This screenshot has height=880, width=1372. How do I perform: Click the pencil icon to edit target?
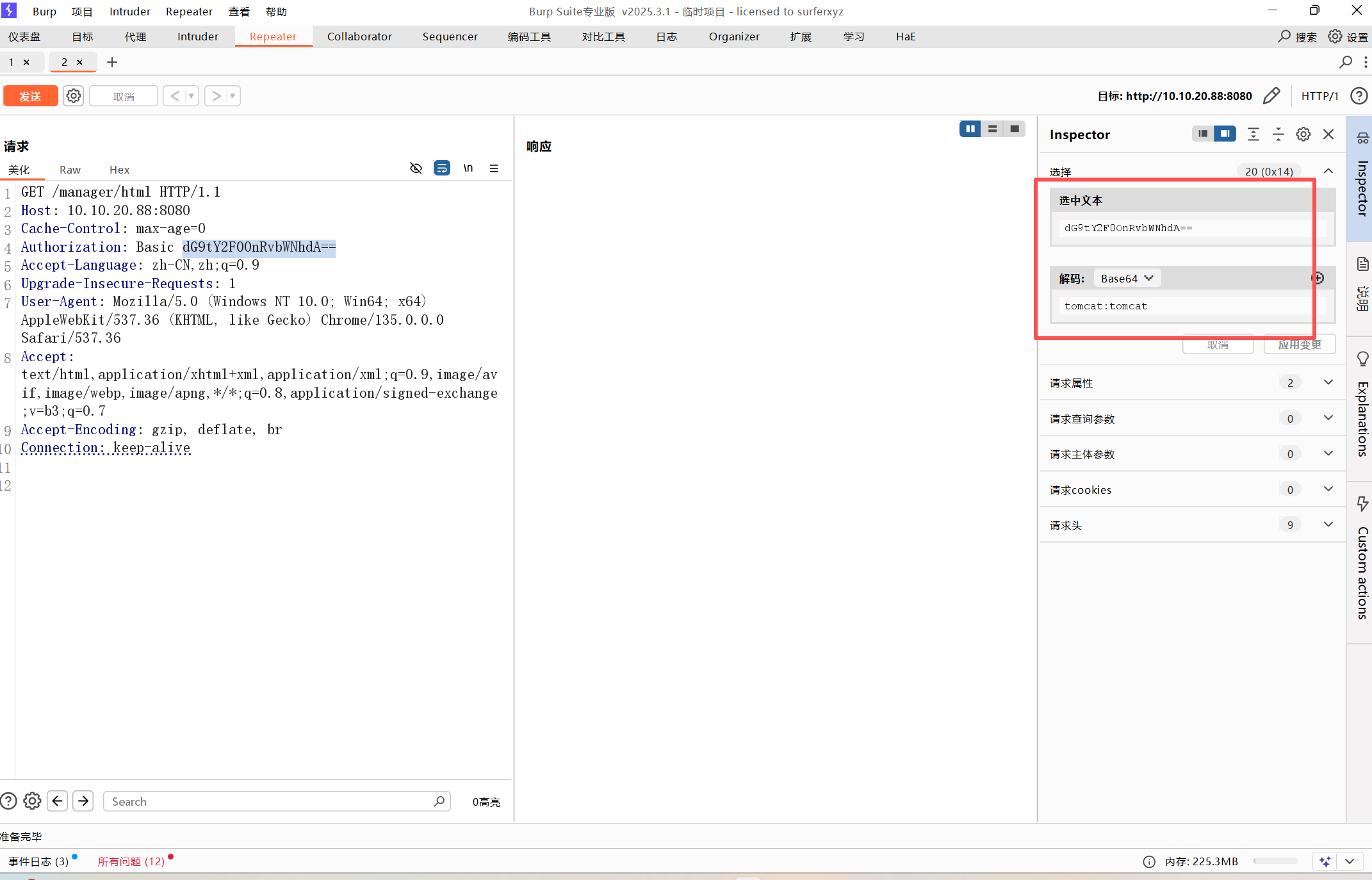coord(1271,96)
